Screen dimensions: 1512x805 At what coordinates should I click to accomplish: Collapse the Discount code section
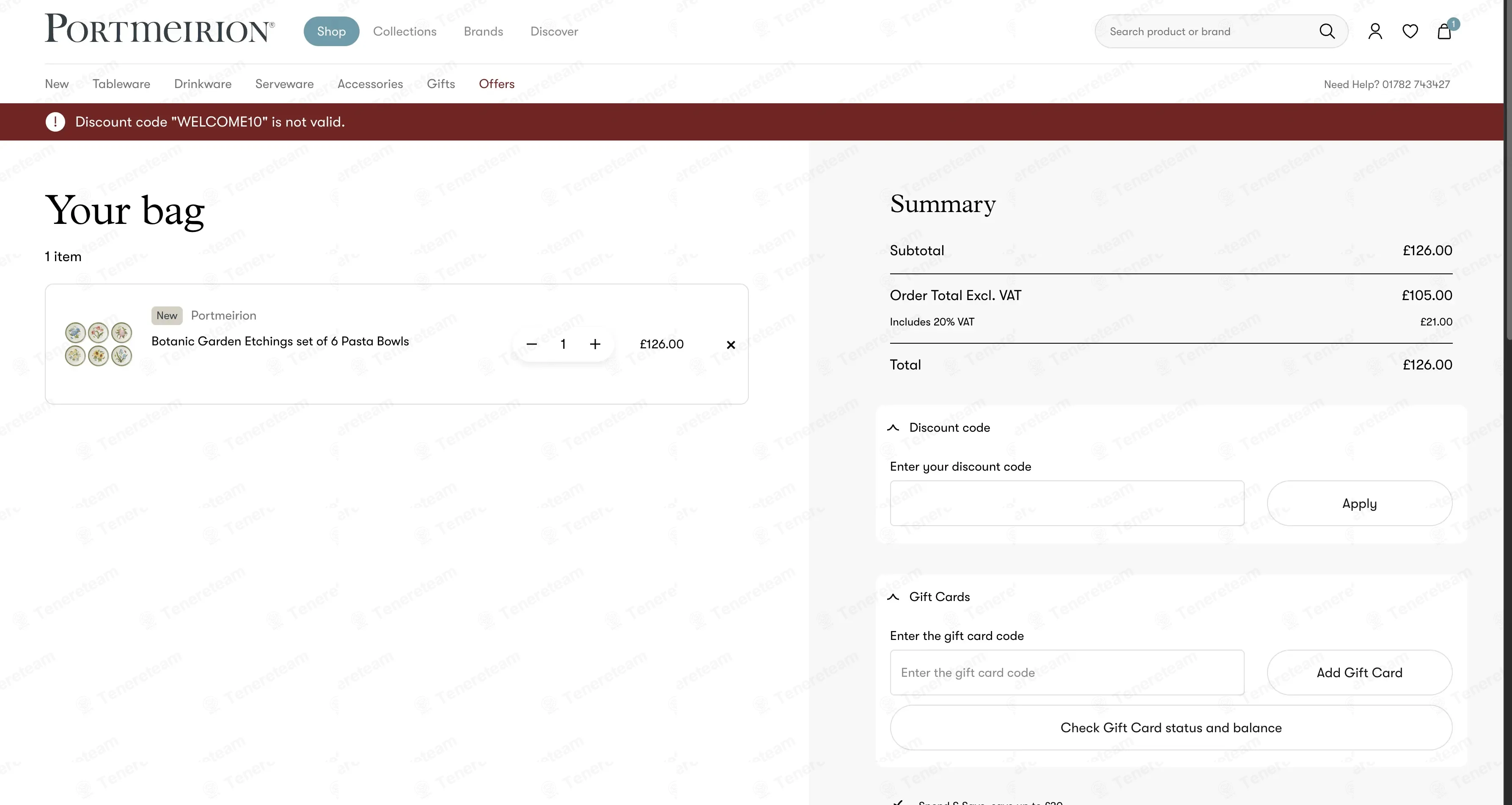click(x=893, y=427)
